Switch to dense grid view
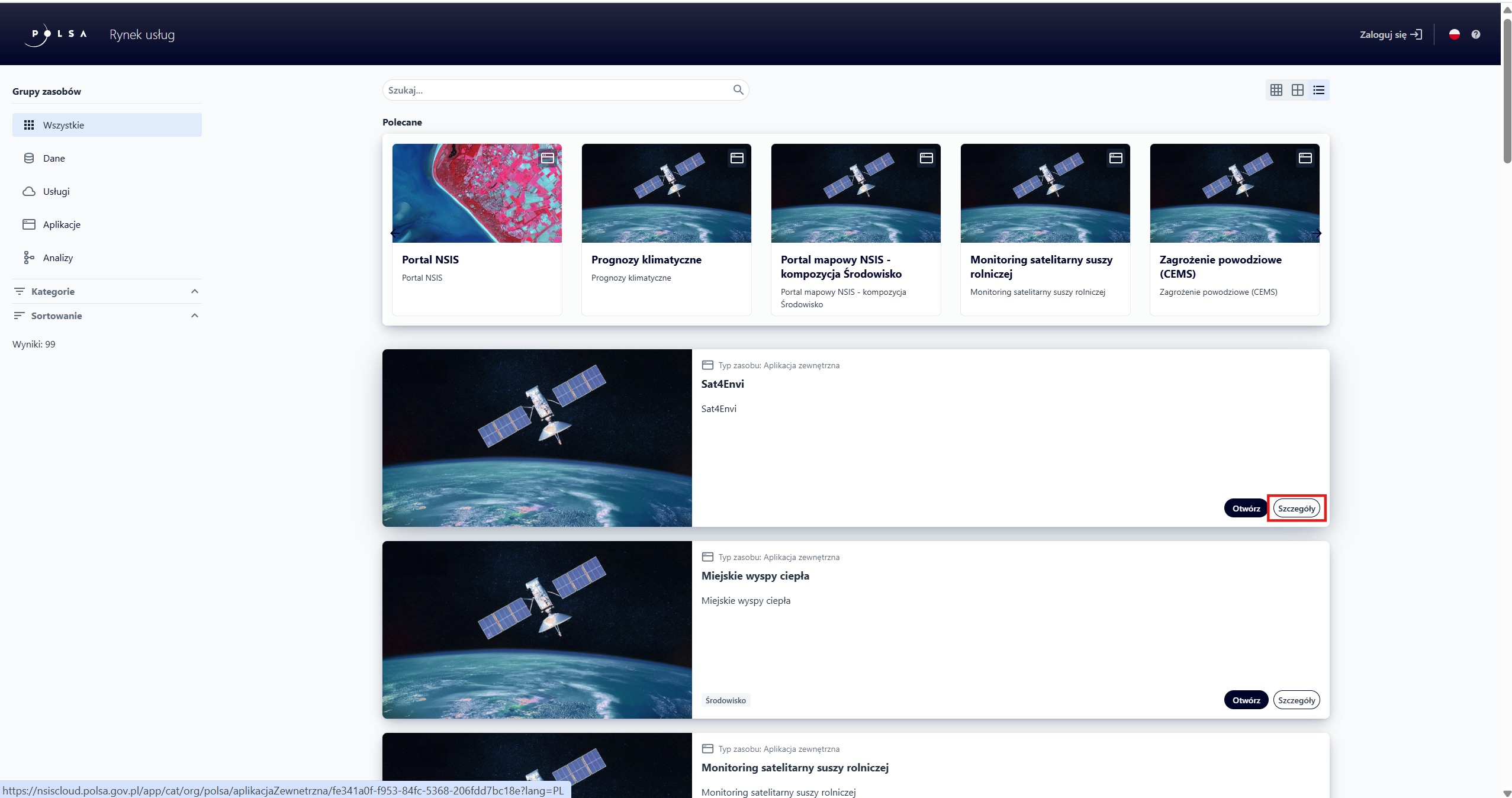 tap(1276, 90)
